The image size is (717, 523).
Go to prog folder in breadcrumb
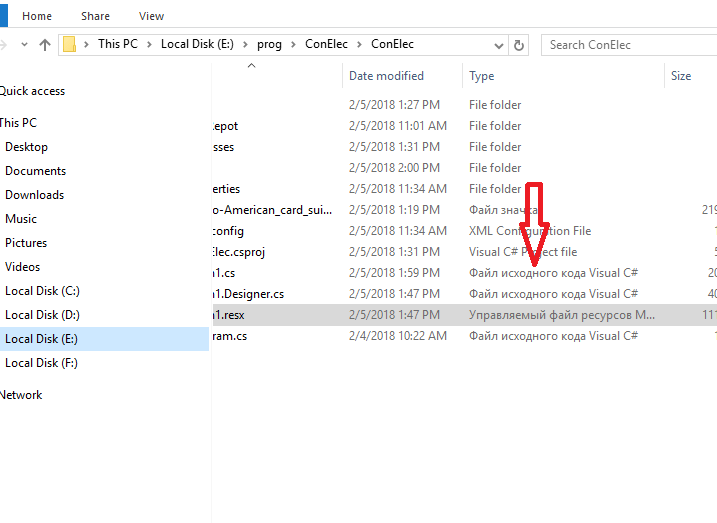269,44
